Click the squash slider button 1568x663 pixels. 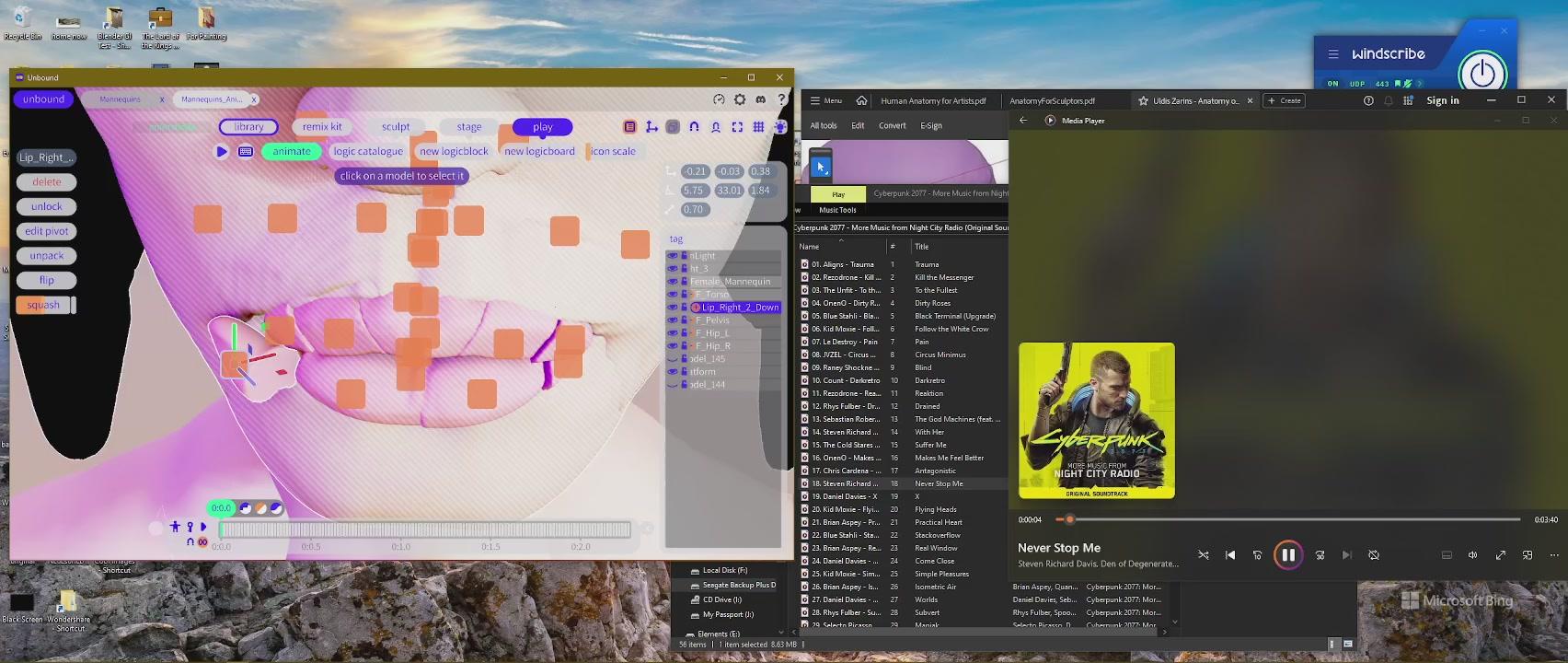coord(45,306)
